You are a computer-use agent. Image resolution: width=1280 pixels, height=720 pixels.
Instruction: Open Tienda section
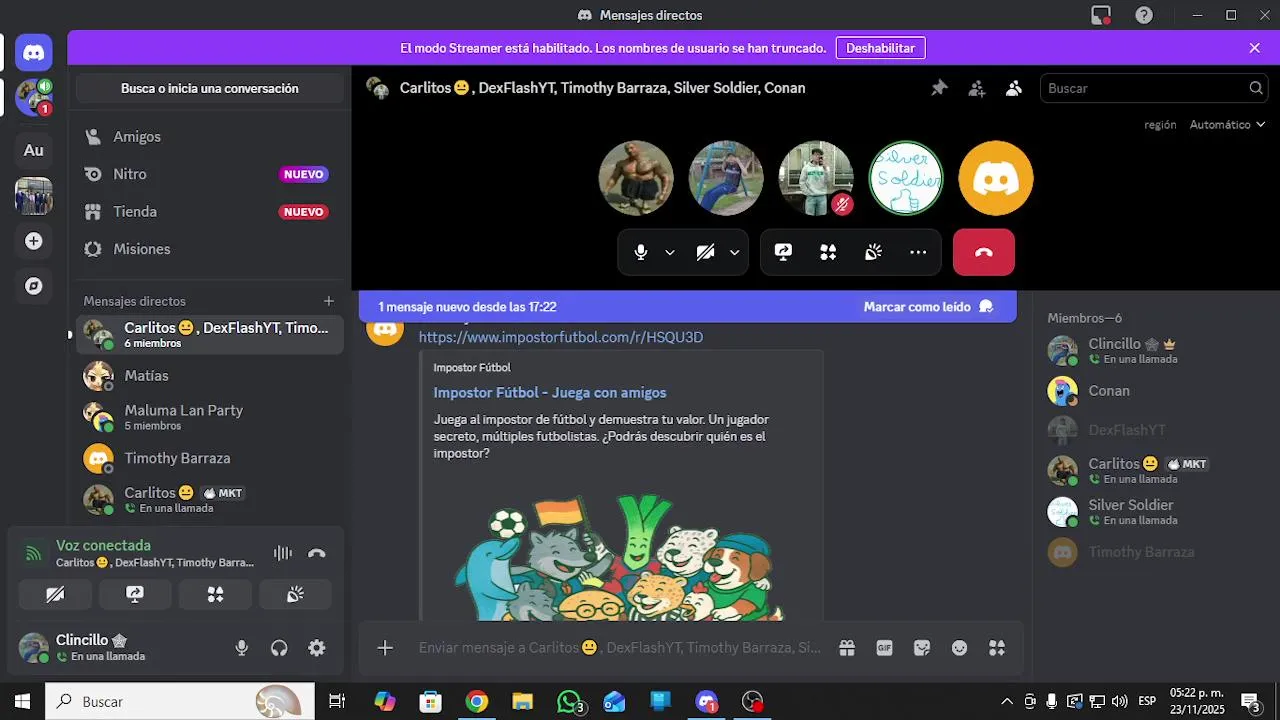[209, 212]
